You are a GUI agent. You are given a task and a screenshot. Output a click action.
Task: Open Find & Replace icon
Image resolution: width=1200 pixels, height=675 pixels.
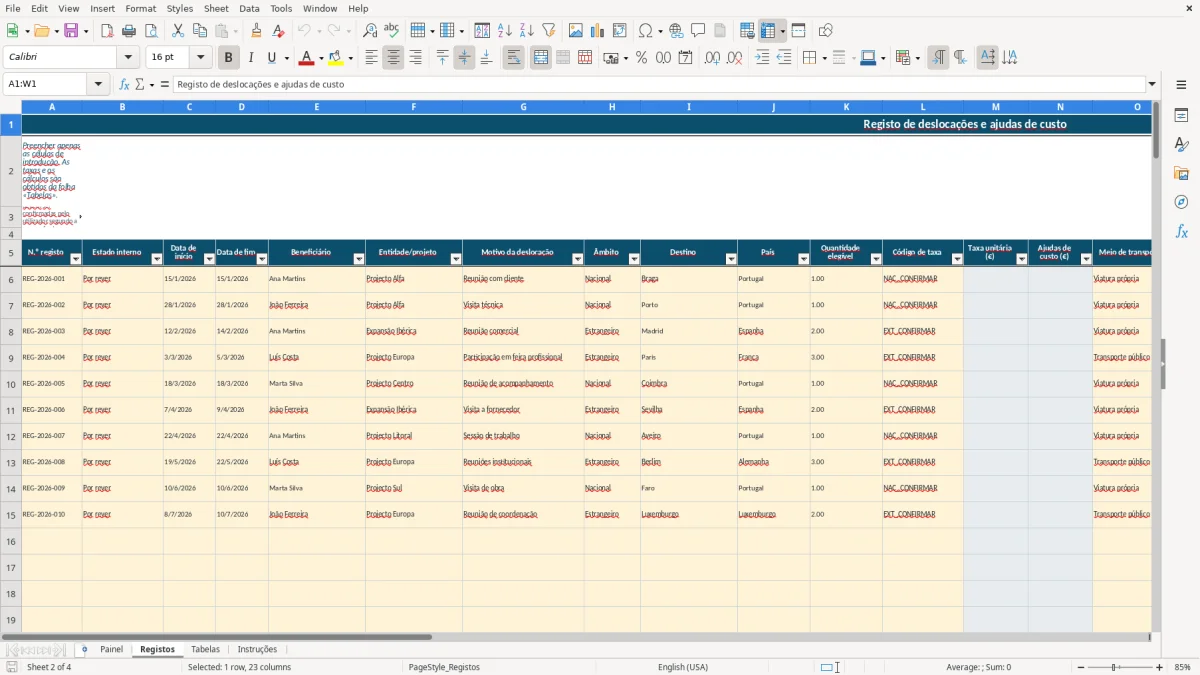(x=370, y=31)
